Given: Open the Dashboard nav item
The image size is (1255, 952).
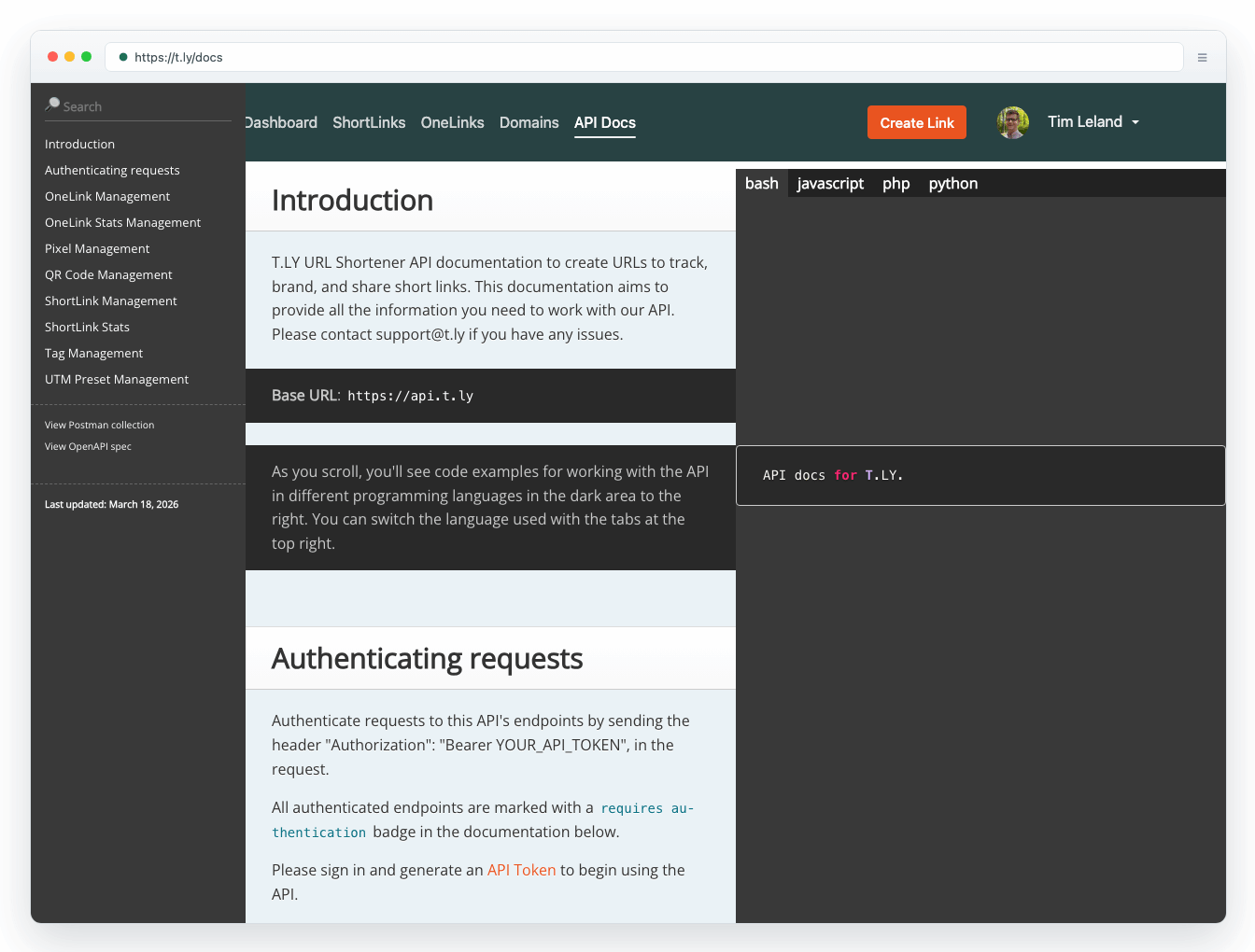Looking at the screenshot, I should click(x=281, y=122).
